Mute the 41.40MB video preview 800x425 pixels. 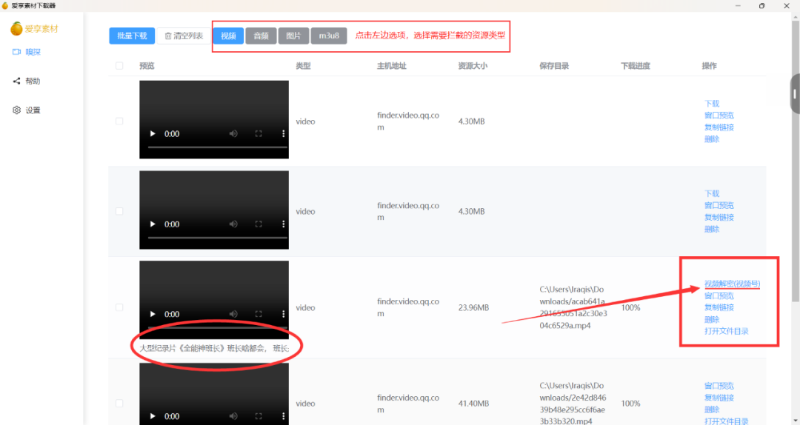[x=233, y=416]
